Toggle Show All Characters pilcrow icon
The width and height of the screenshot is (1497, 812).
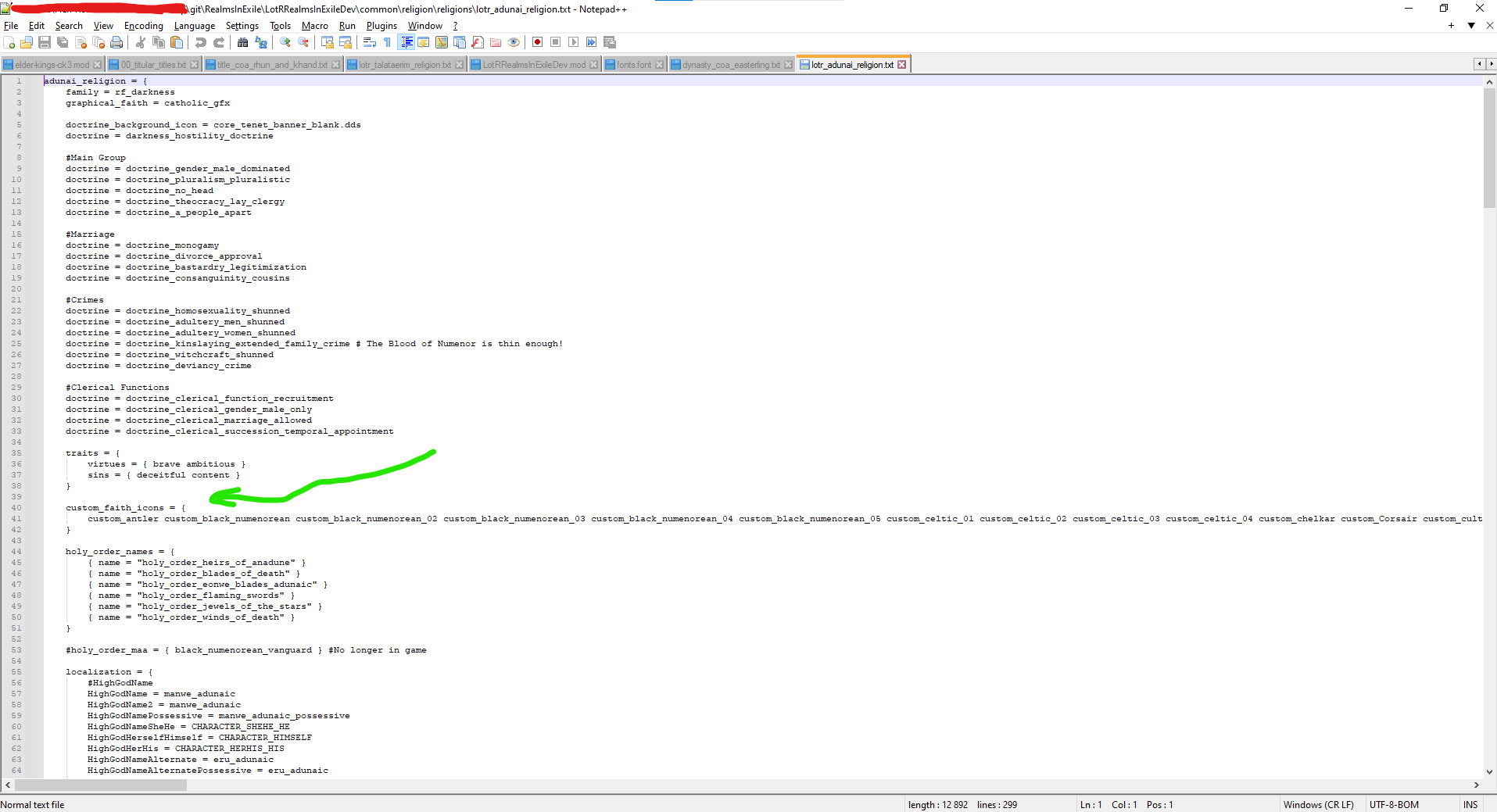click(388, 42)
